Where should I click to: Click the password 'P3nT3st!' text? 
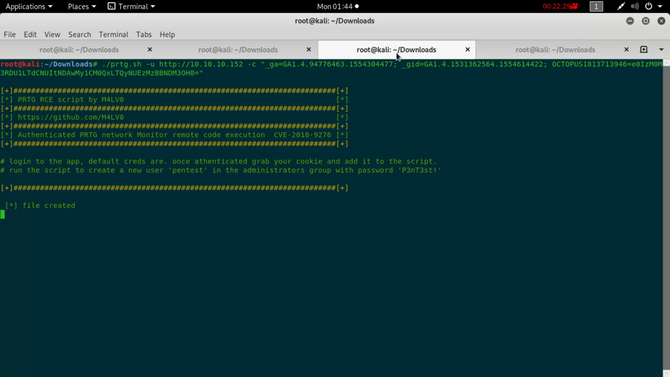coord(419,170)
